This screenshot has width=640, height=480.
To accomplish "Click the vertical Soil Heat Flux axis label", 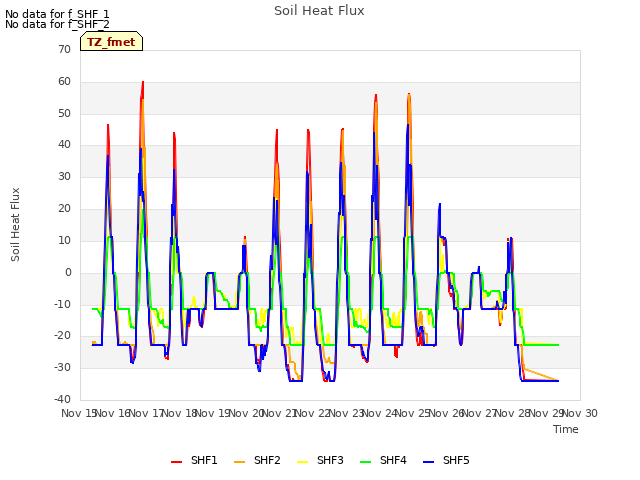I will (15, 224).
